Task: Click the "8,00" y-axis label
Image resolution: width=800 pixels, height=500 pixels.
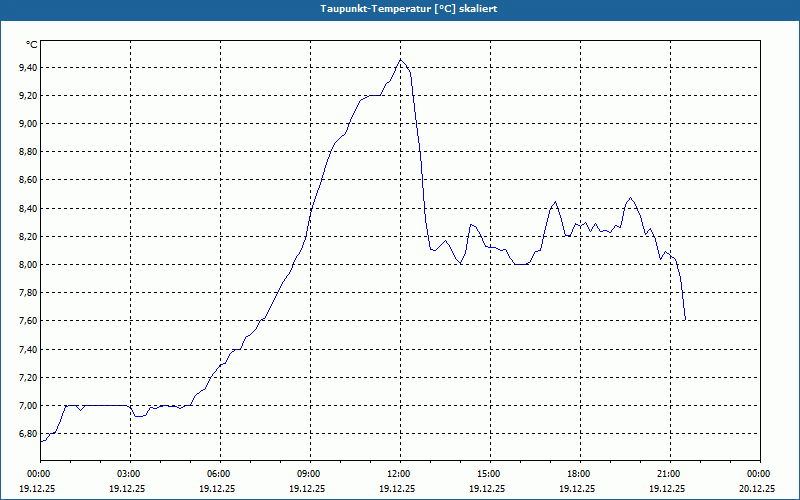Action: click(29, 265)
